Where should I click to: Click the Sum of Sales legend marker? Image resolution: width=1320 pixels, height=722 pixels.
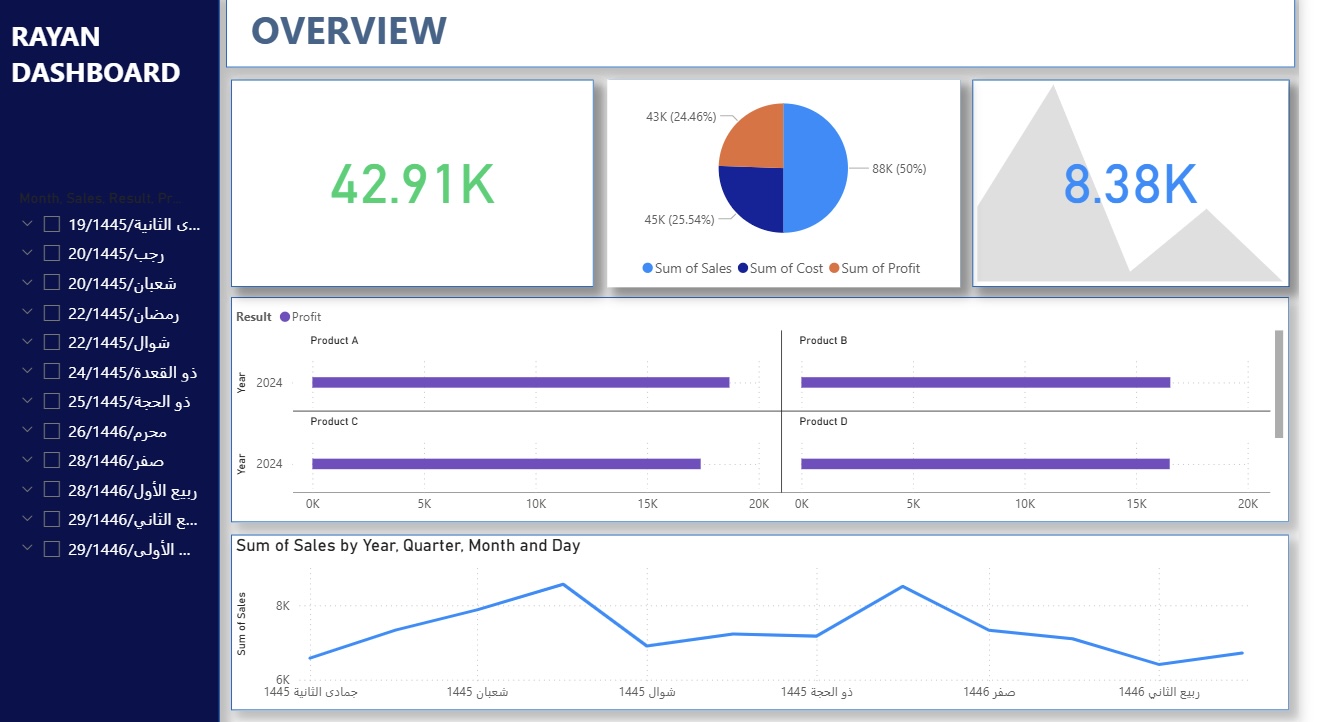(647, 268)
